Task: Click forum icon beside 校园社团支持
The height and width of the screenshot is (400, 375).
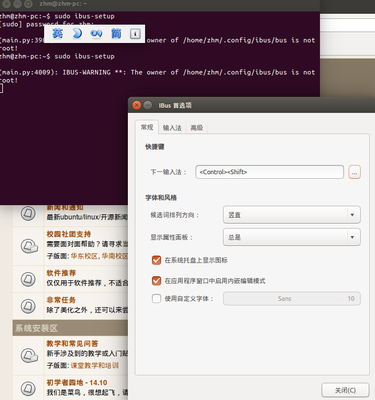Action: pyautogui.click(x=29, y=246)
